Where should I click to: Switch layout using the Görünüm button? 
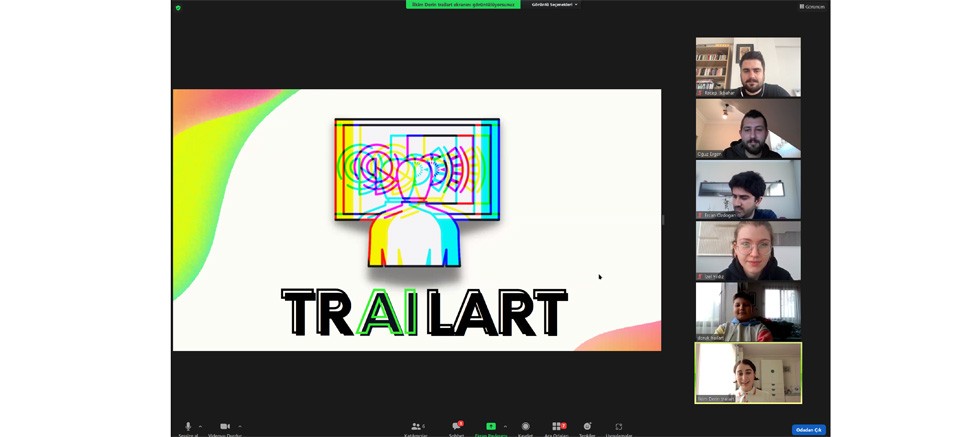pyautogui.click(x=812, y=6)
